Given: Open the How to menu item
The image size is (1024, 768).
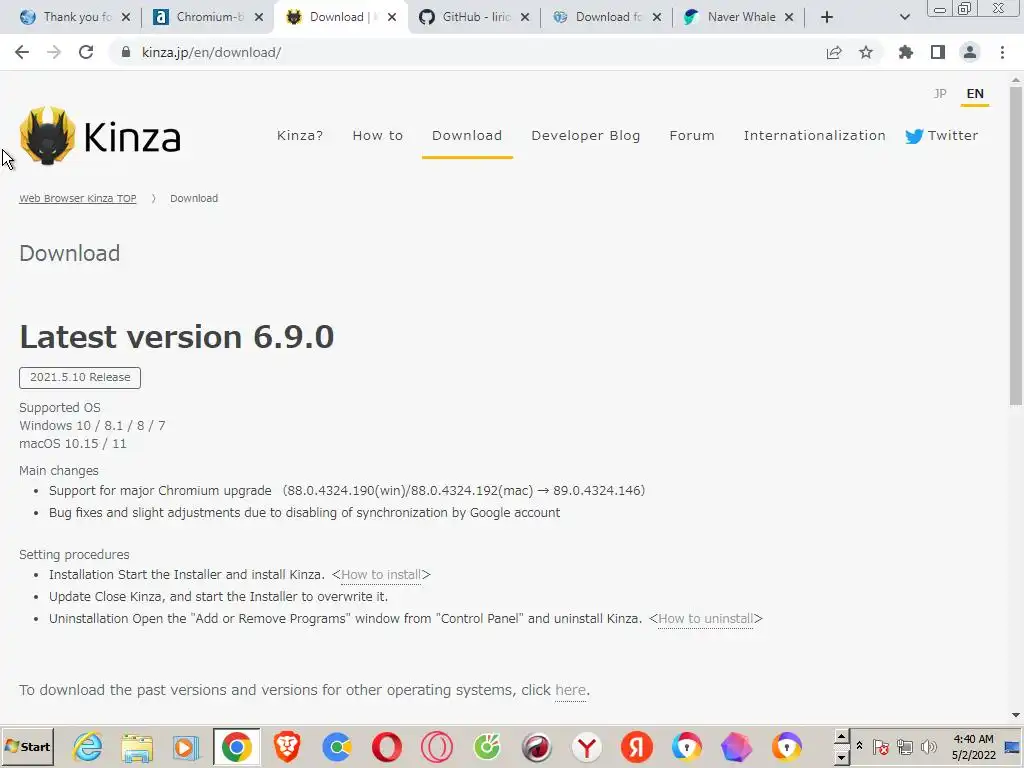Looking at the screenshot, I should 377,136.
